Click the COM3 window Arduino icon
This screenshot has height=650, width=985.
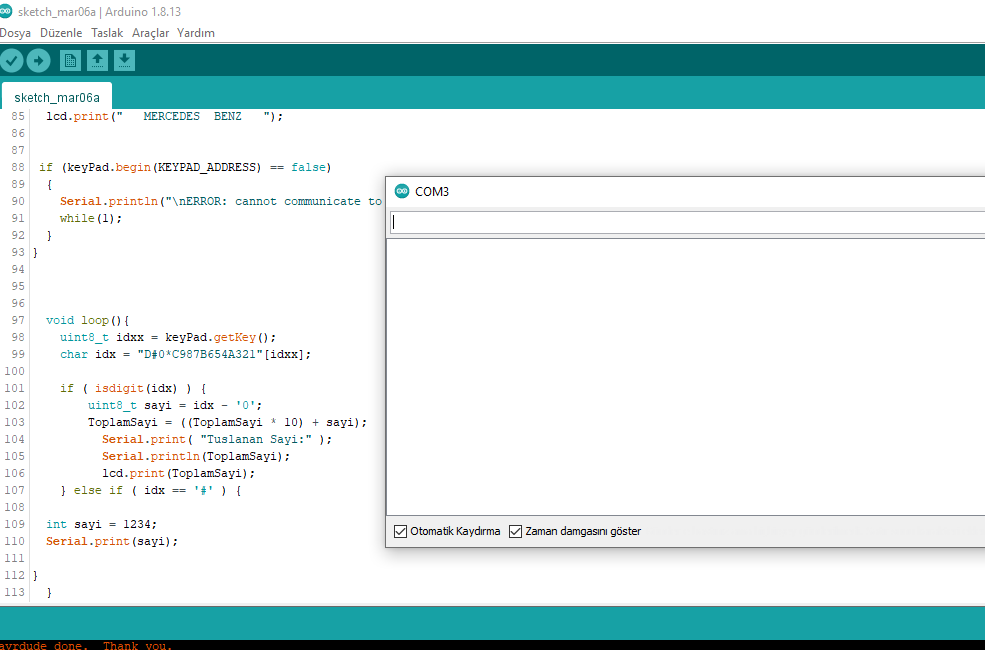click(x=402, y=191)
